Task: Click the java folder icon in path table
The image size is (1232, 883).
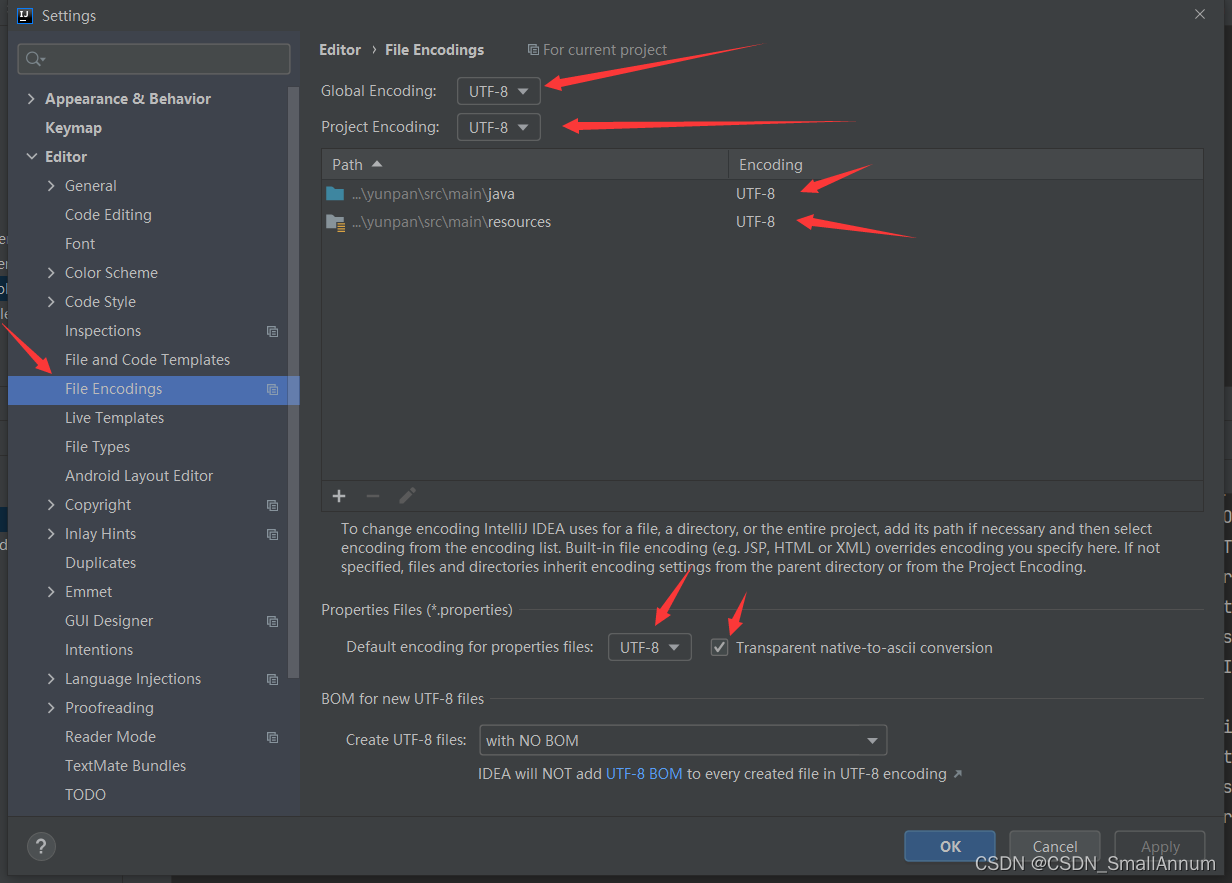Action: click(335, 193)
